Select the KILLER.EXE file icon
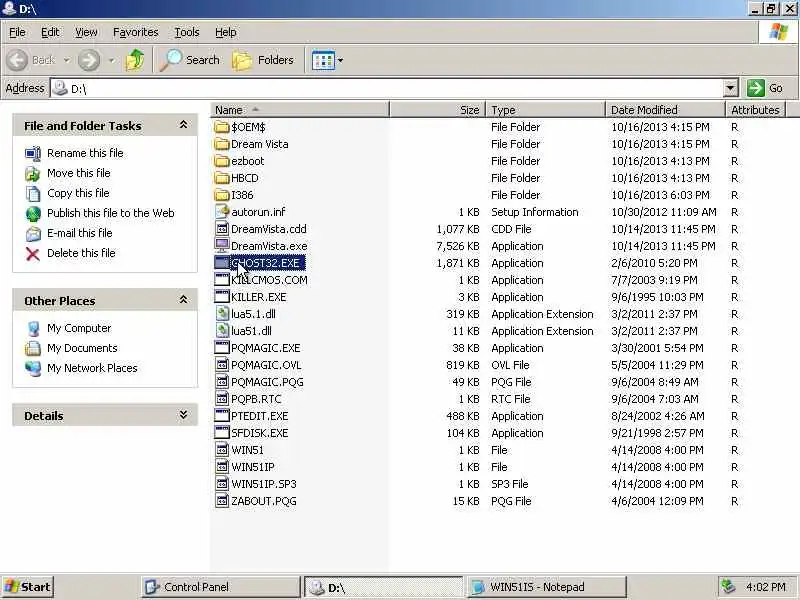The width and height of the screenshot is (800, 600). click(x=222, y=297)
